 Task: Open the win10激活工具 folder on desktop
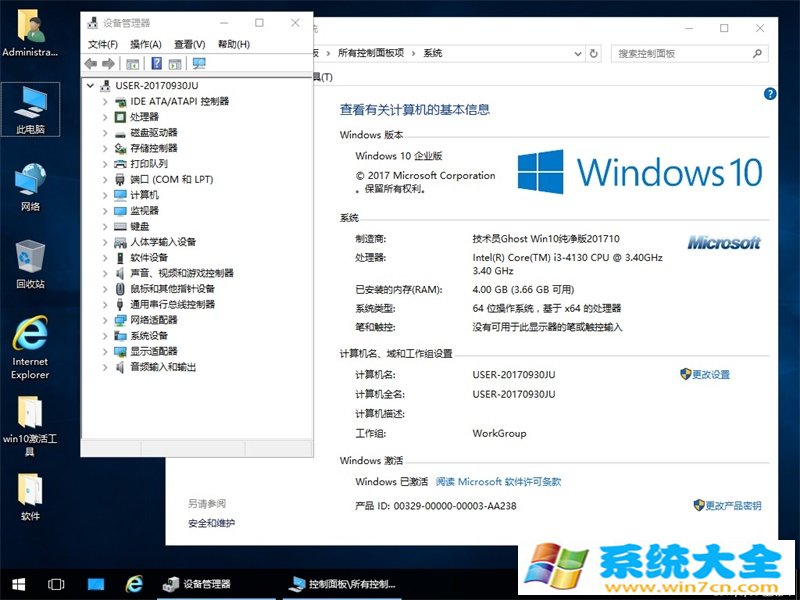(31, 426)
